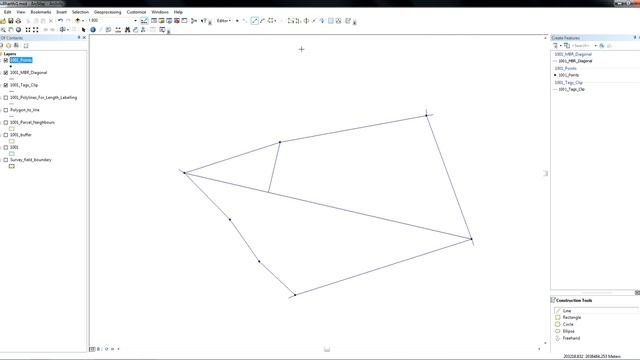Select the End Point Arc Segment tool
Image resolution: width=640 pixels, height=360 pixels.
coord(262,20)
